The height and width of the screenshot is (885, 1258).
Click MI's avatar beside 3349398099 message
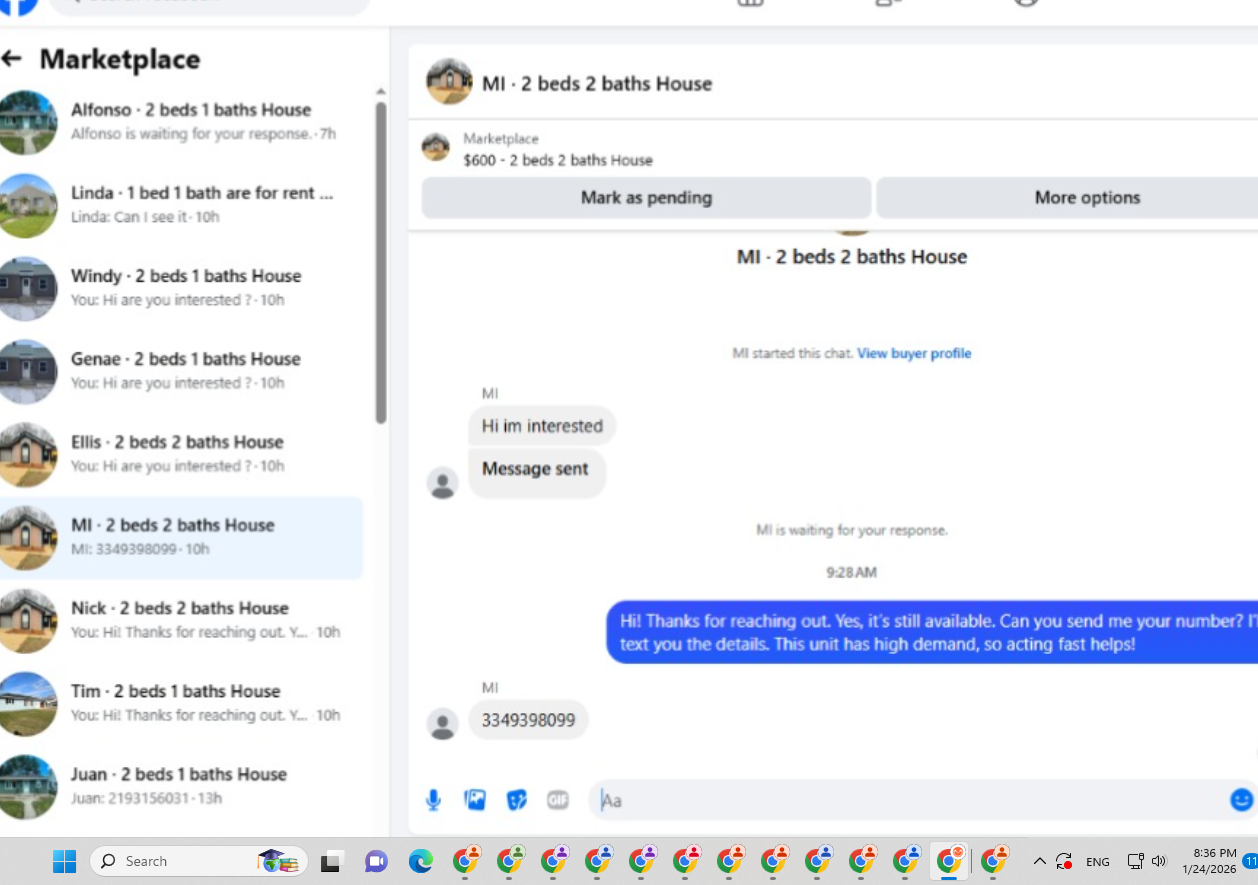442,723
